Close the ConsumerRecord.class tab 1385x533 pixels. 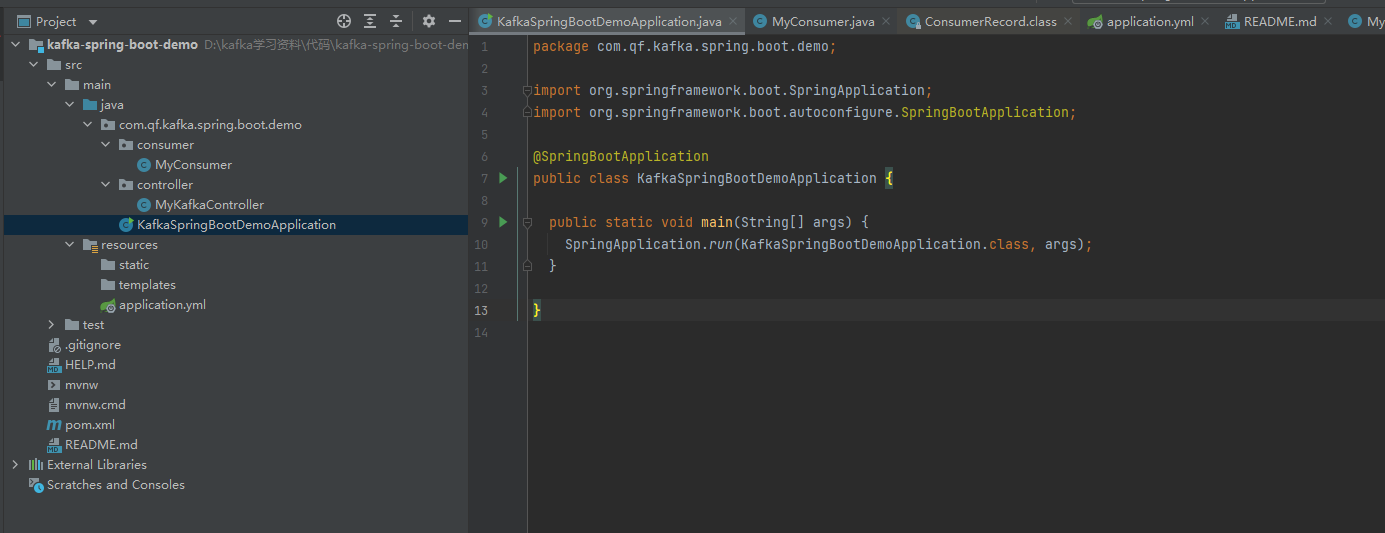(x=1068, y=21)
